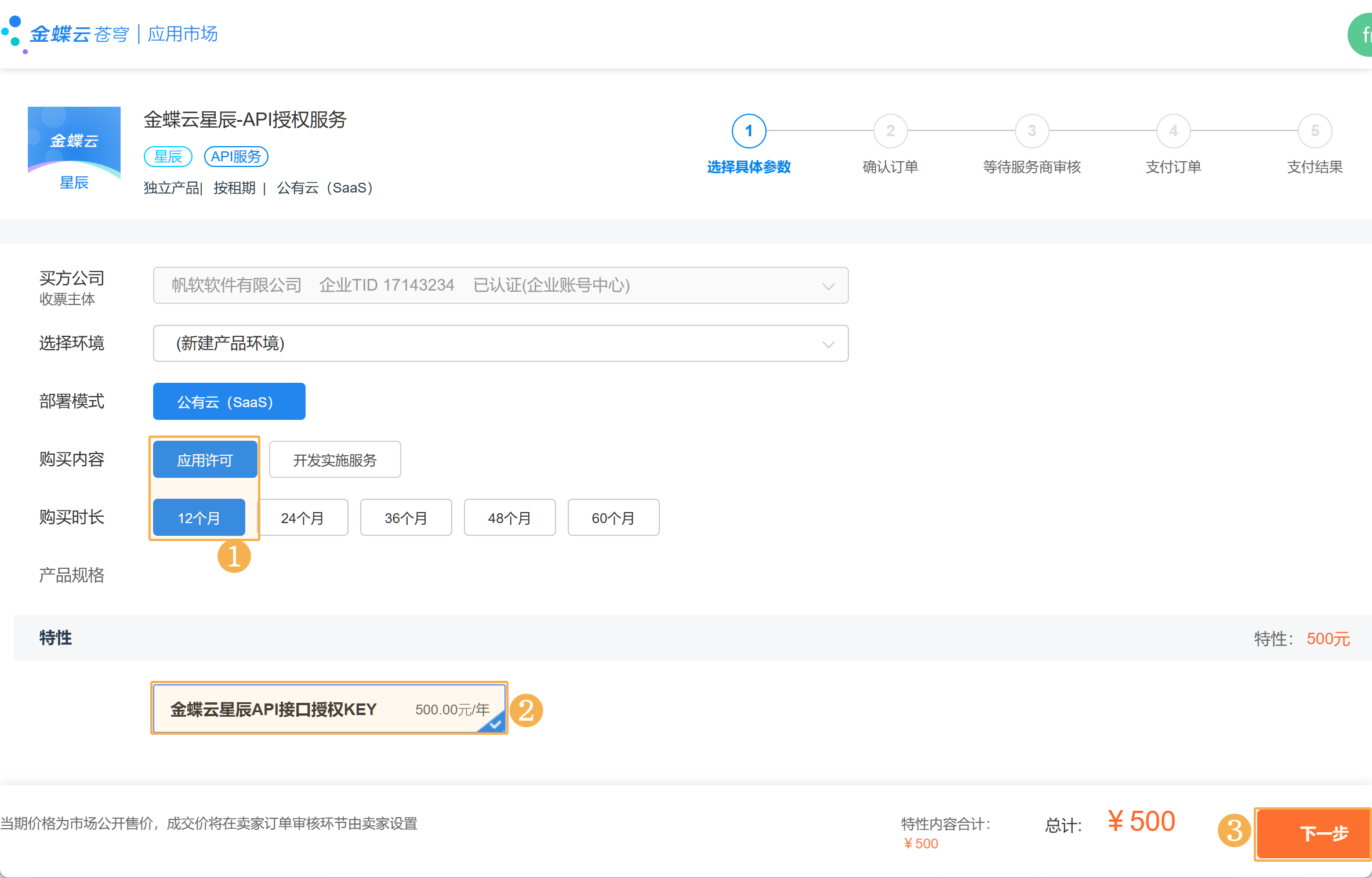Toggle the 金蝶云星辰API接口授权KEY feature option

pyautogui.click(x=329, y=709)
